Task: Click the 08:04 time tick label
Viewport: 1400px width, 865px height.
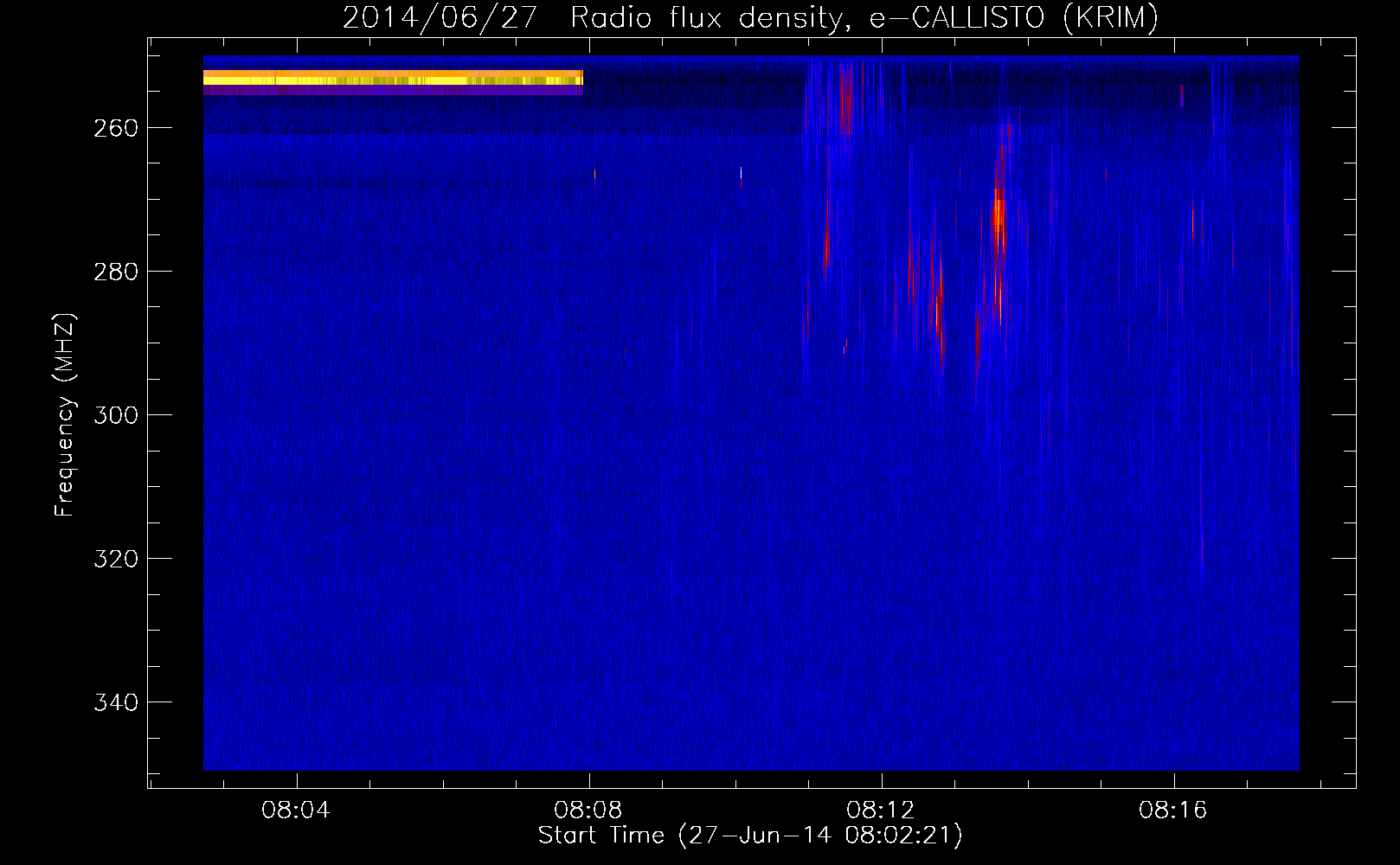Action: click(296, 811)
